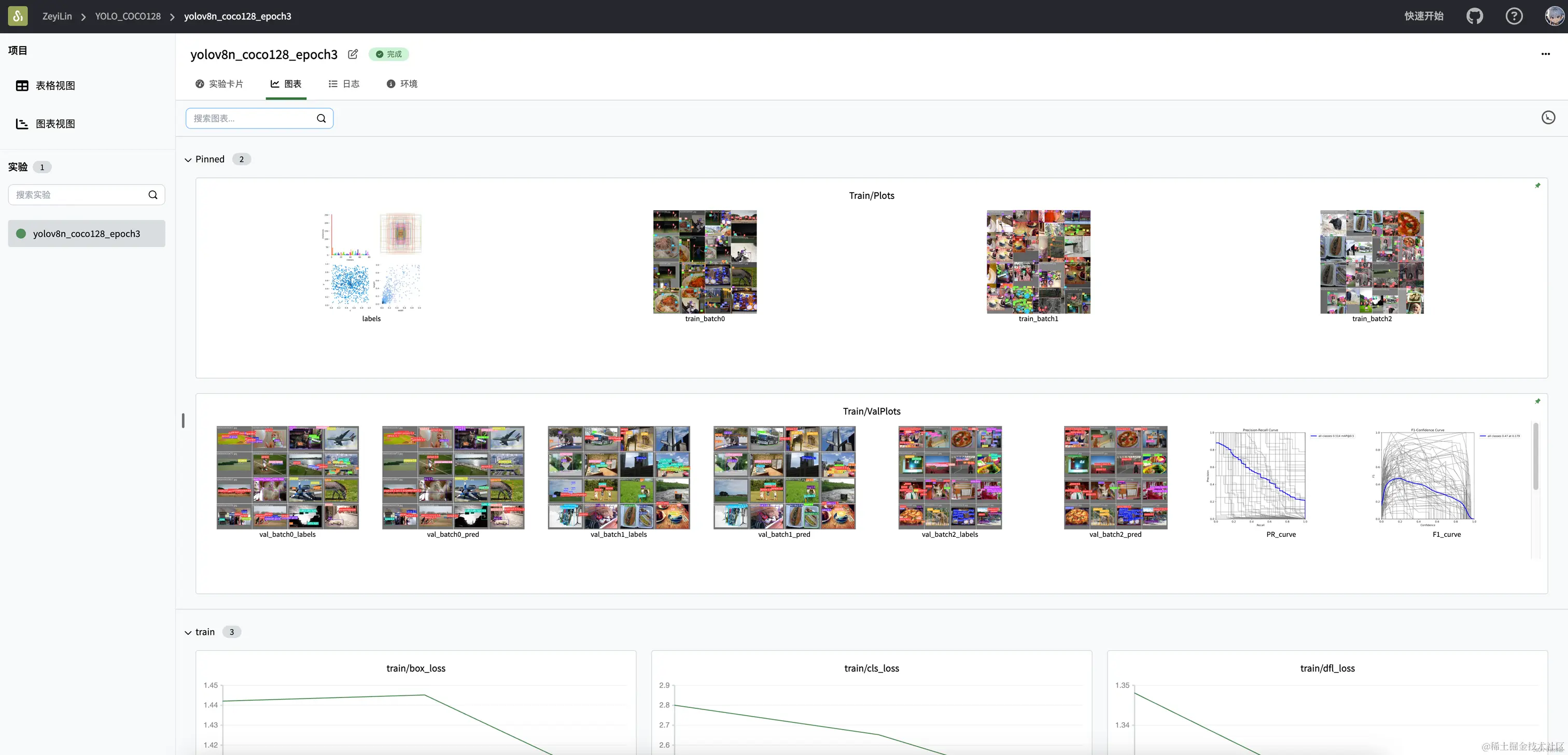Unpin the Train/Plots chart panel
Screen dimensions: 1568x755
pyautogui.click(x=1537, y=186)
